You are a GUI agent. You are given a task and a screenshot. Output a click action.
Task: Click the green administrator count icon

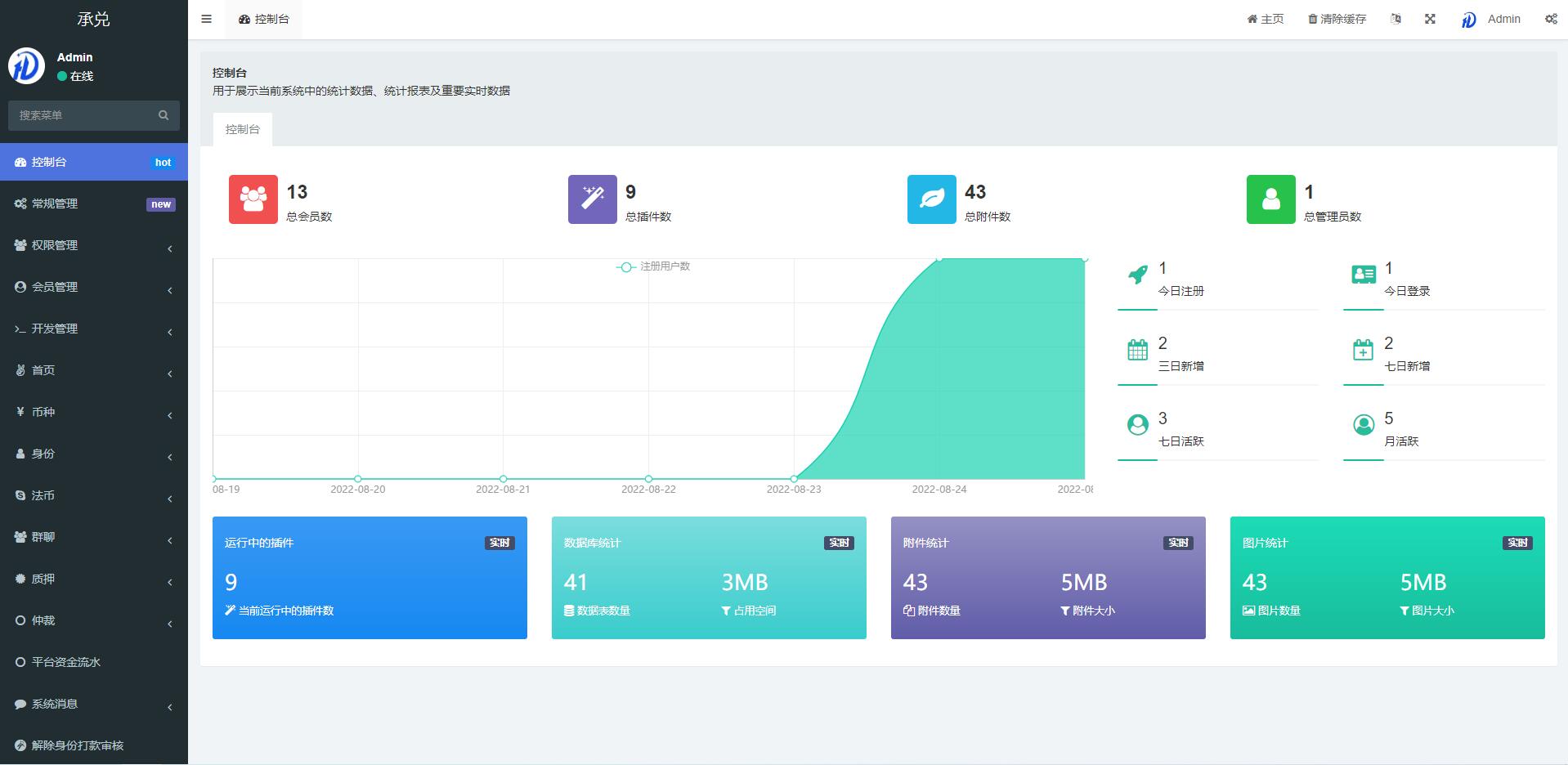coord(1270,199)
